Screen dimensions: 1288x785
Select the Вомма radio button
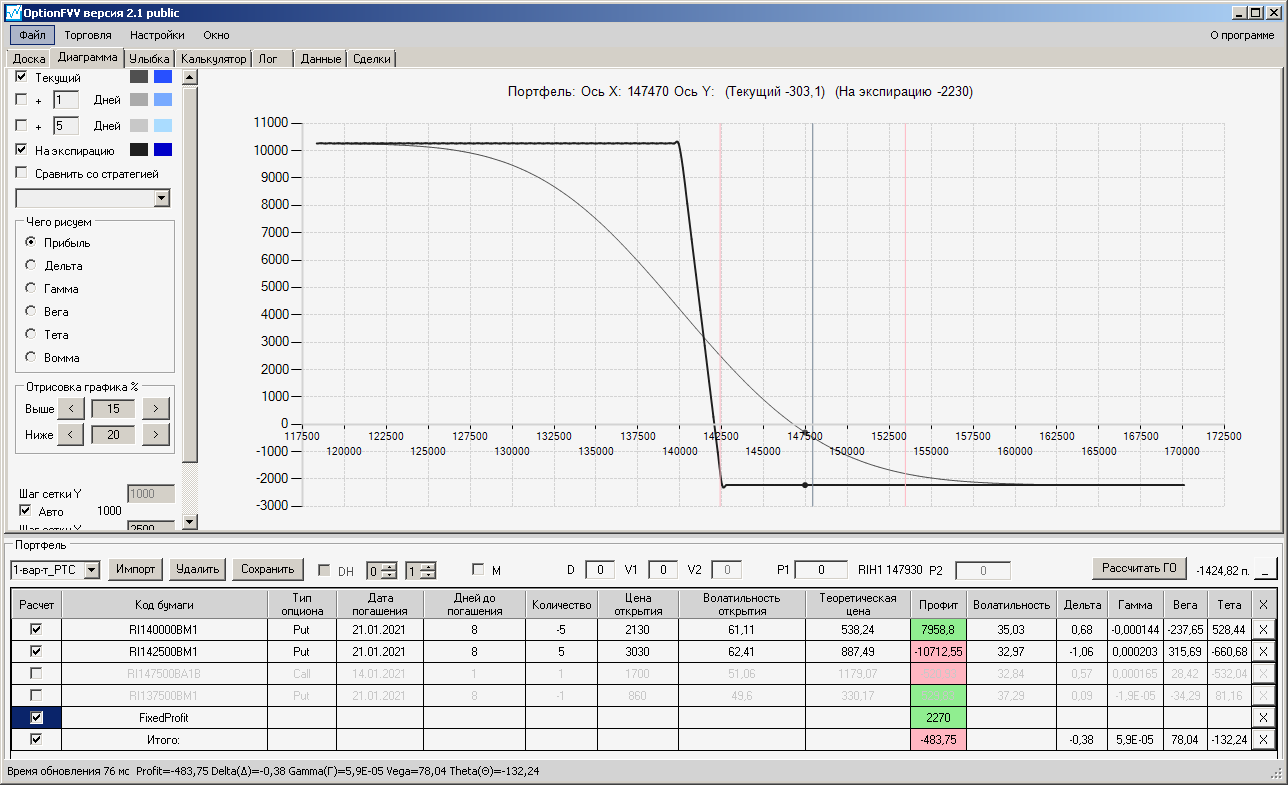(31, 358)
